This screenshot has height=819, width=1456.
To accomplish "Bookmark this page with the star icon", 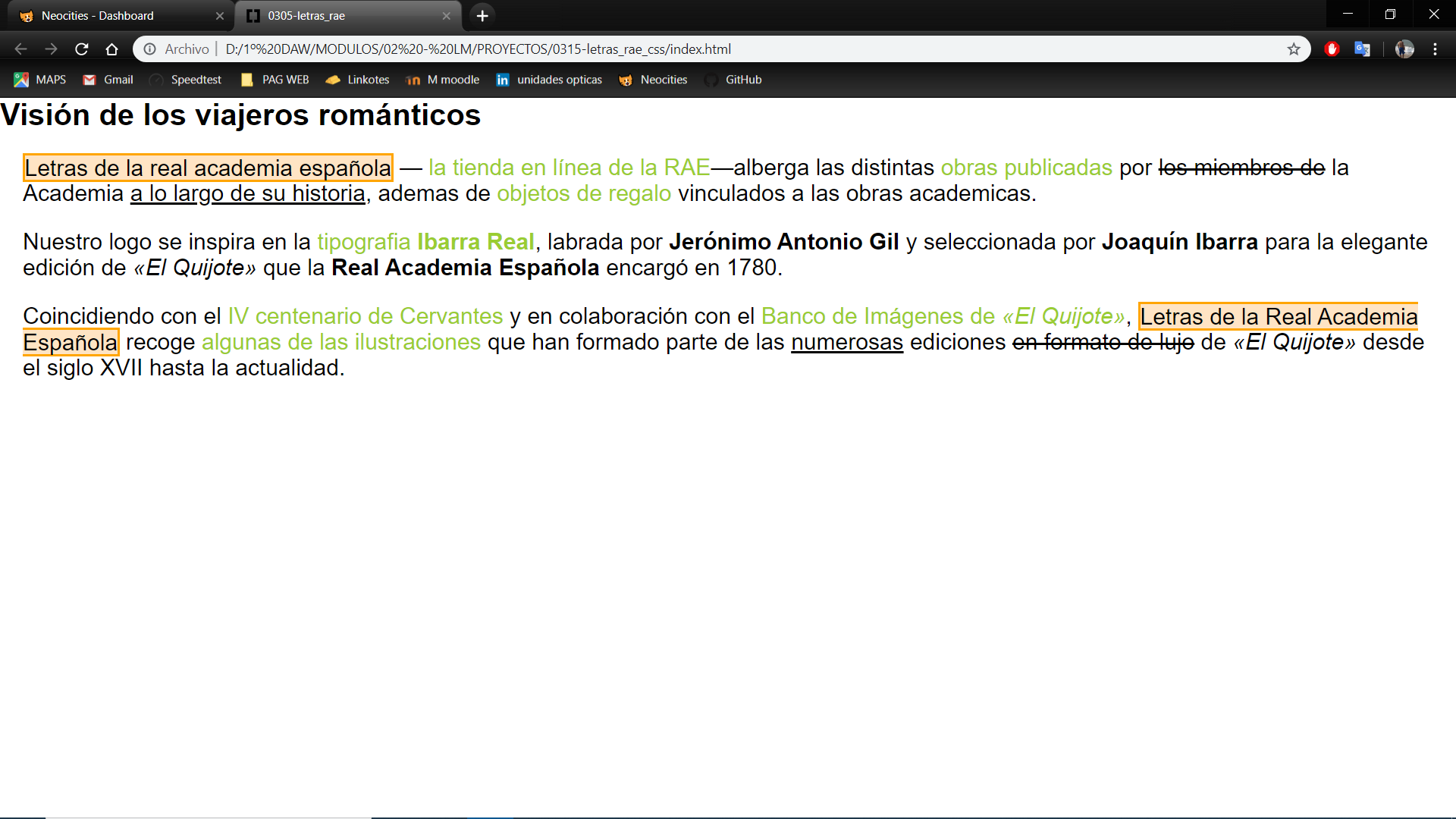I will pos(1294,49).
